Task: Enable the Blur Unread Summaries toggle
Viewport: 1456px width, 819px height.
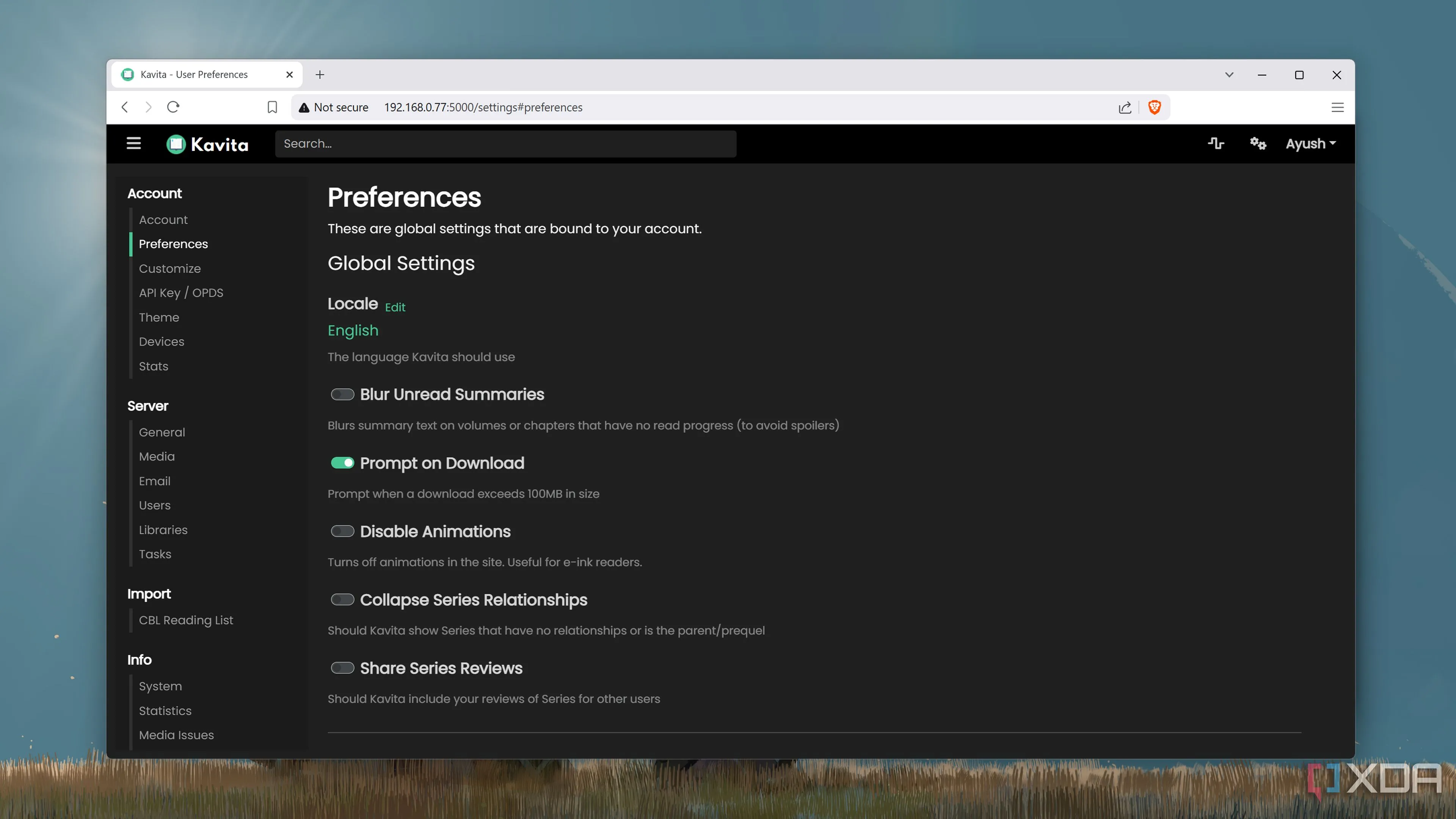Action: tap(342, 394)
